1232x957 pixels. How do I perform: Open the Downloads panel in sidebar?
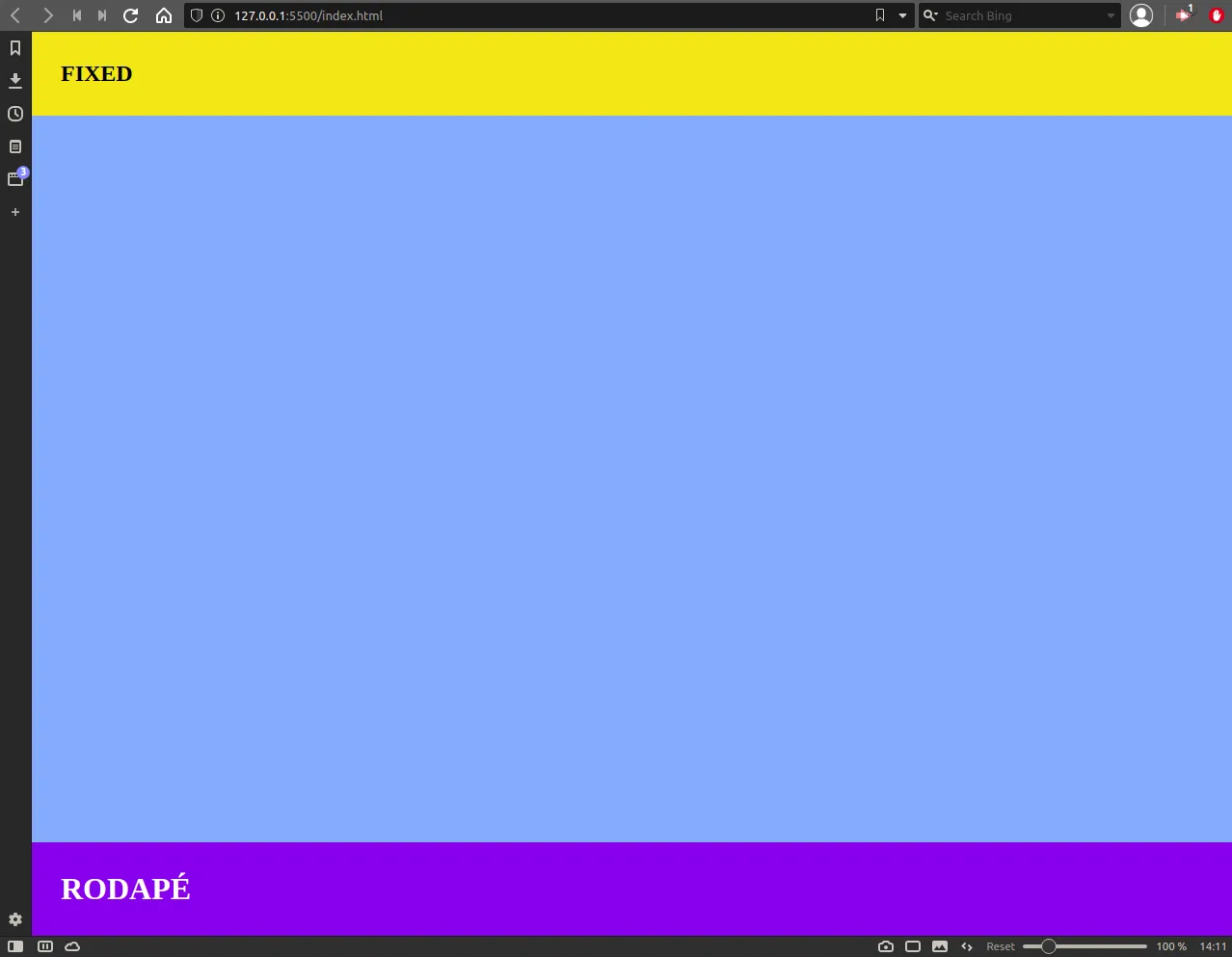(x=15, y=81)
